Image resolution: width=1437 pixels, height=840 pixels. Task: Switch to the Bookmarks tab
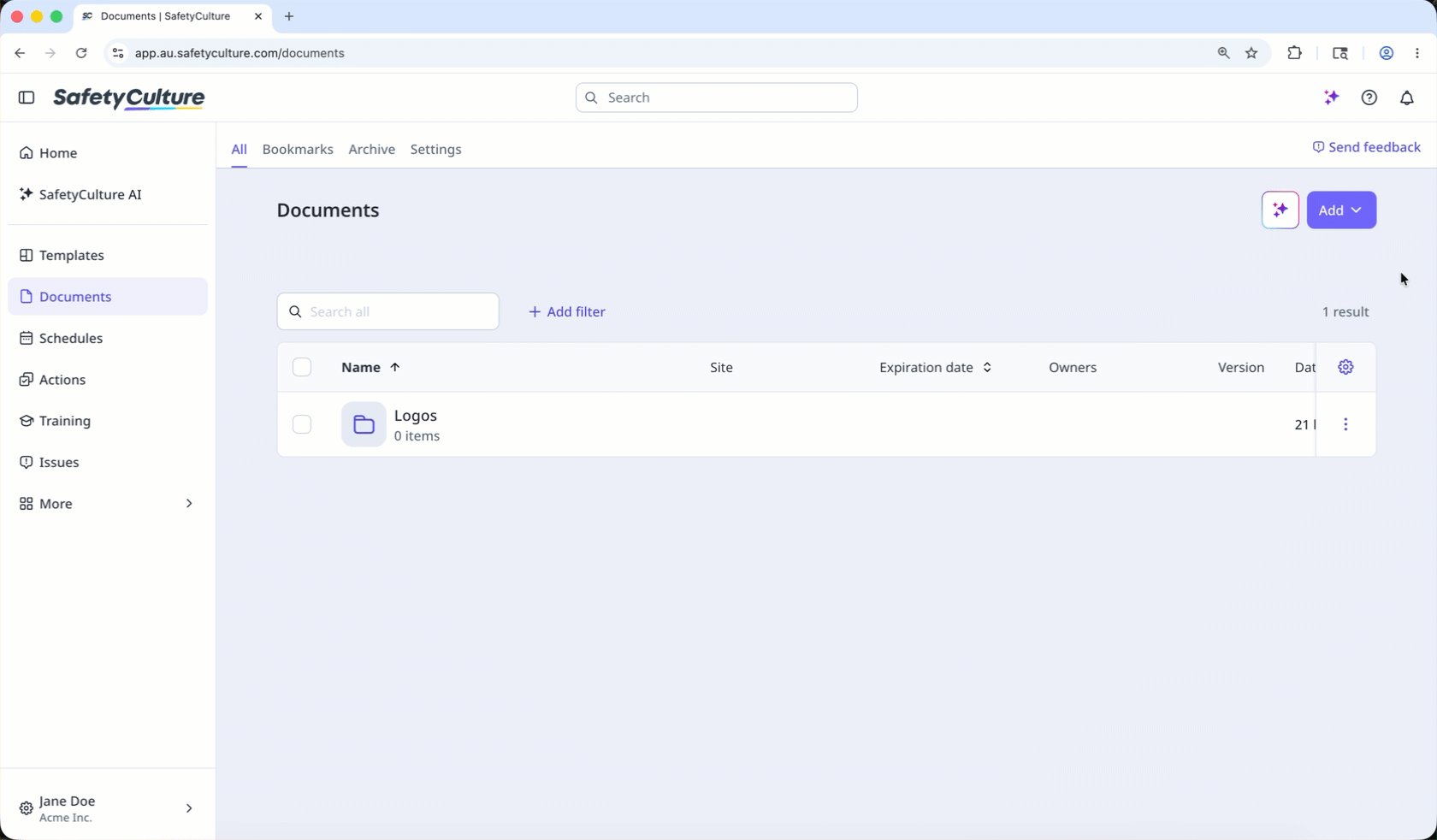click(298, 149)
